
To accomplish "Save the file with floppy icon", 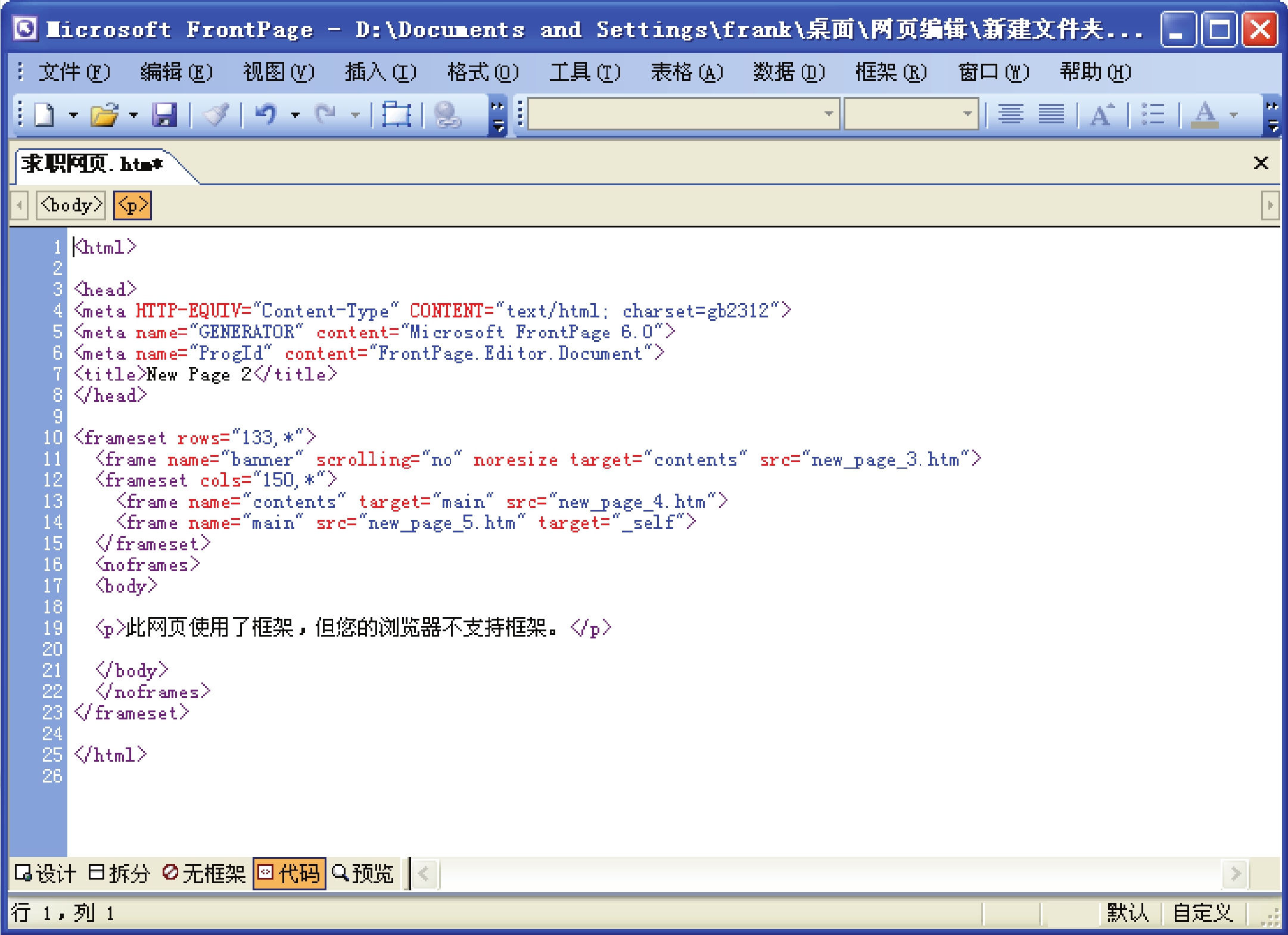I will (x=164, y=114).
